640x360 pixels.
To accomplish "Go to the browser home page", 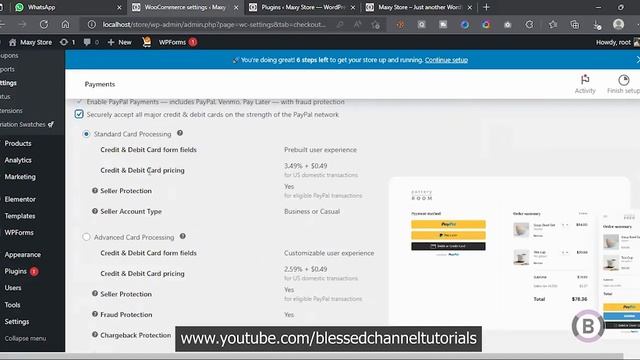I will (65, 24).
